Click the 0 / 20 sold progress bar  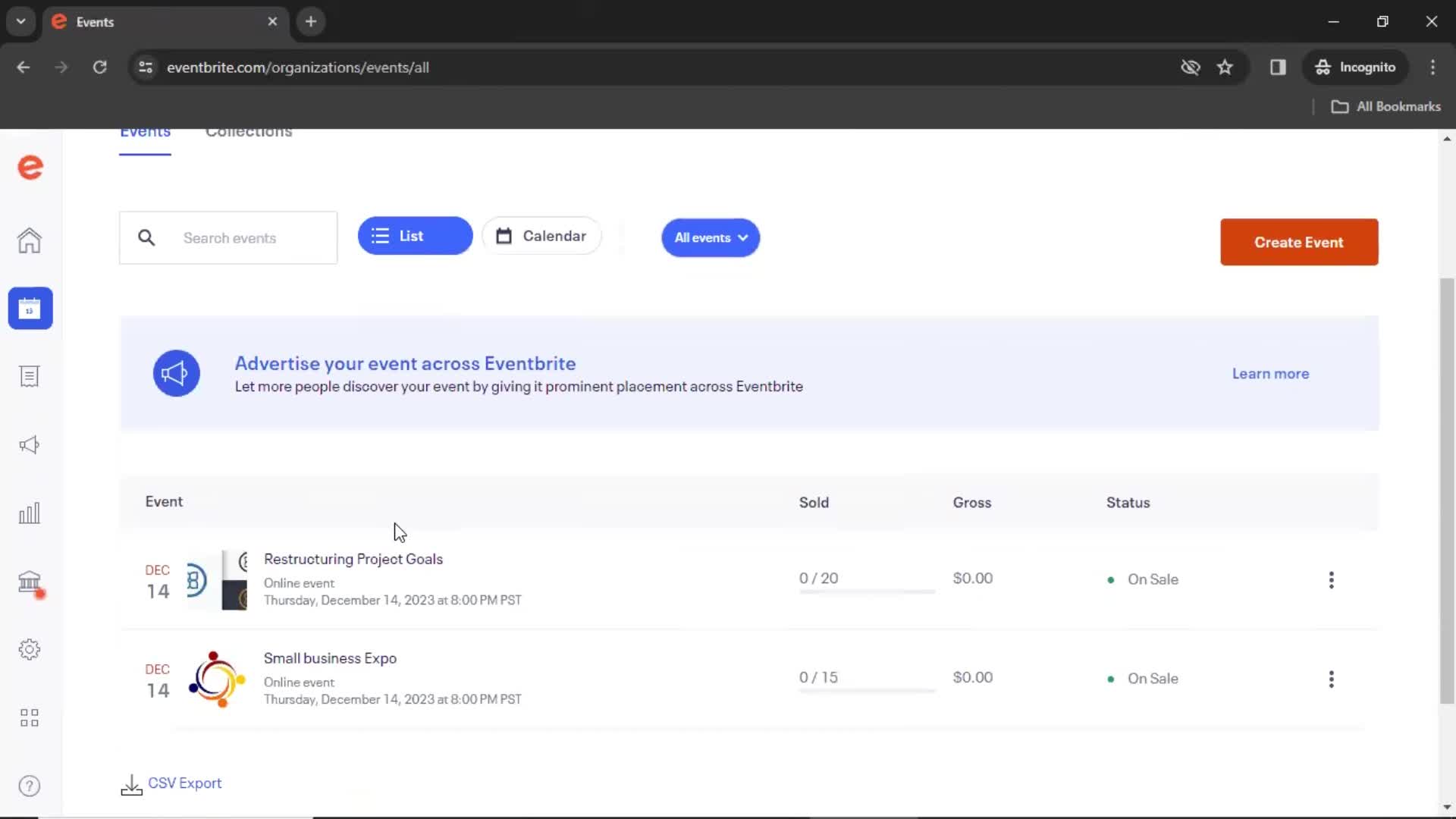867,591
